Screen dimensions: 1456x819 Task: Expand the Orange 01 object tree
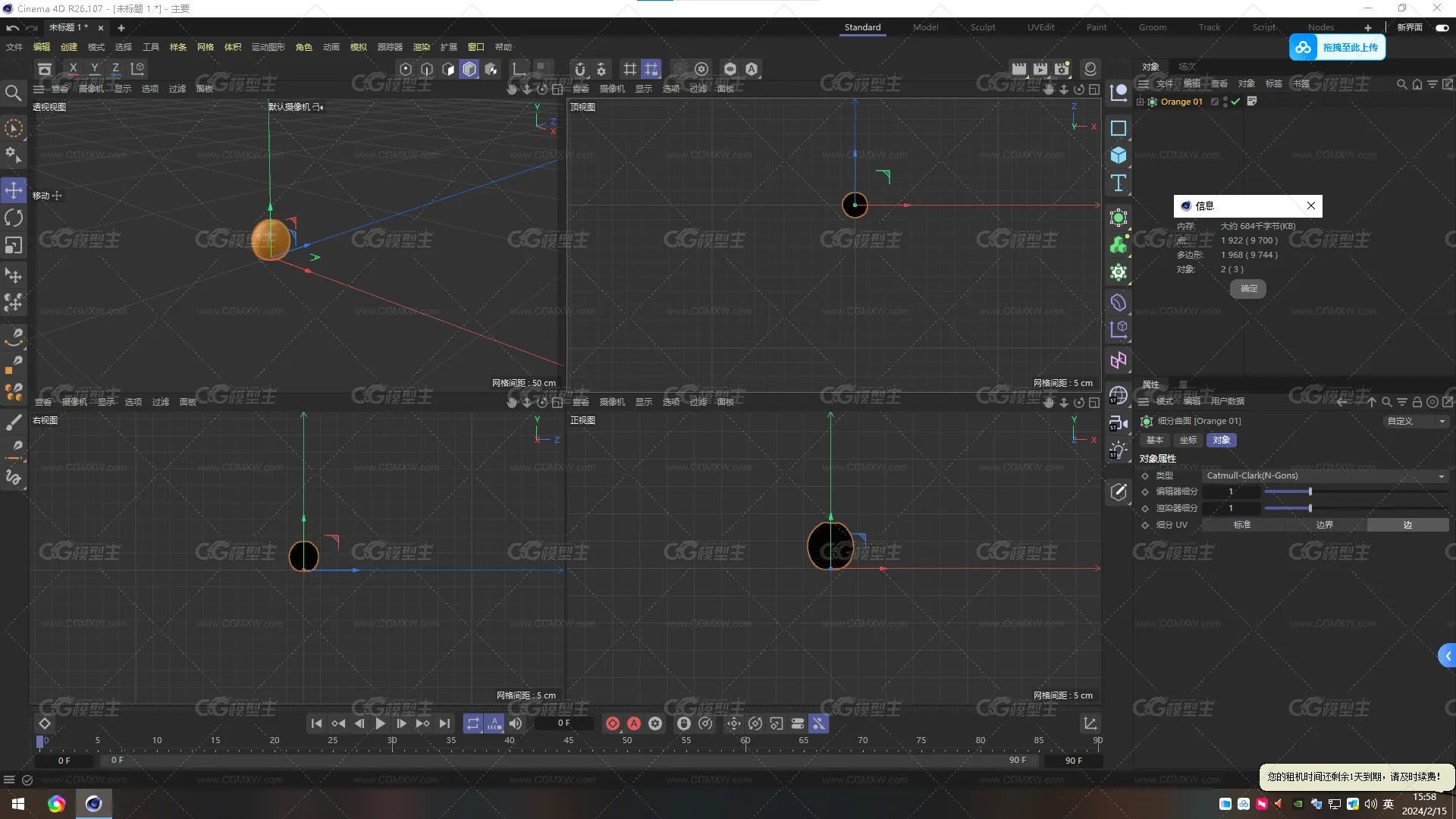pyautogui.click(x=1140, y=102)
